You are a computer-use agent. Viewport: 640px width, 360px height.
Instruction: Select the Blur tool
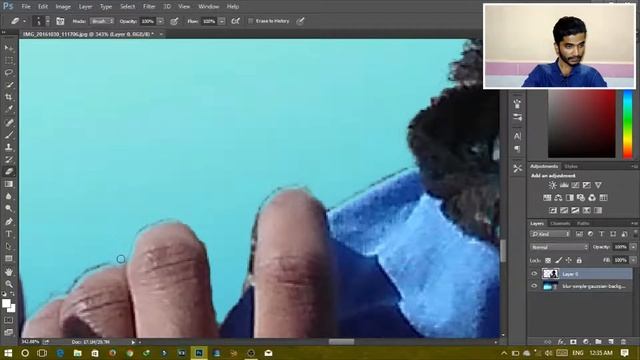(9, 196)
